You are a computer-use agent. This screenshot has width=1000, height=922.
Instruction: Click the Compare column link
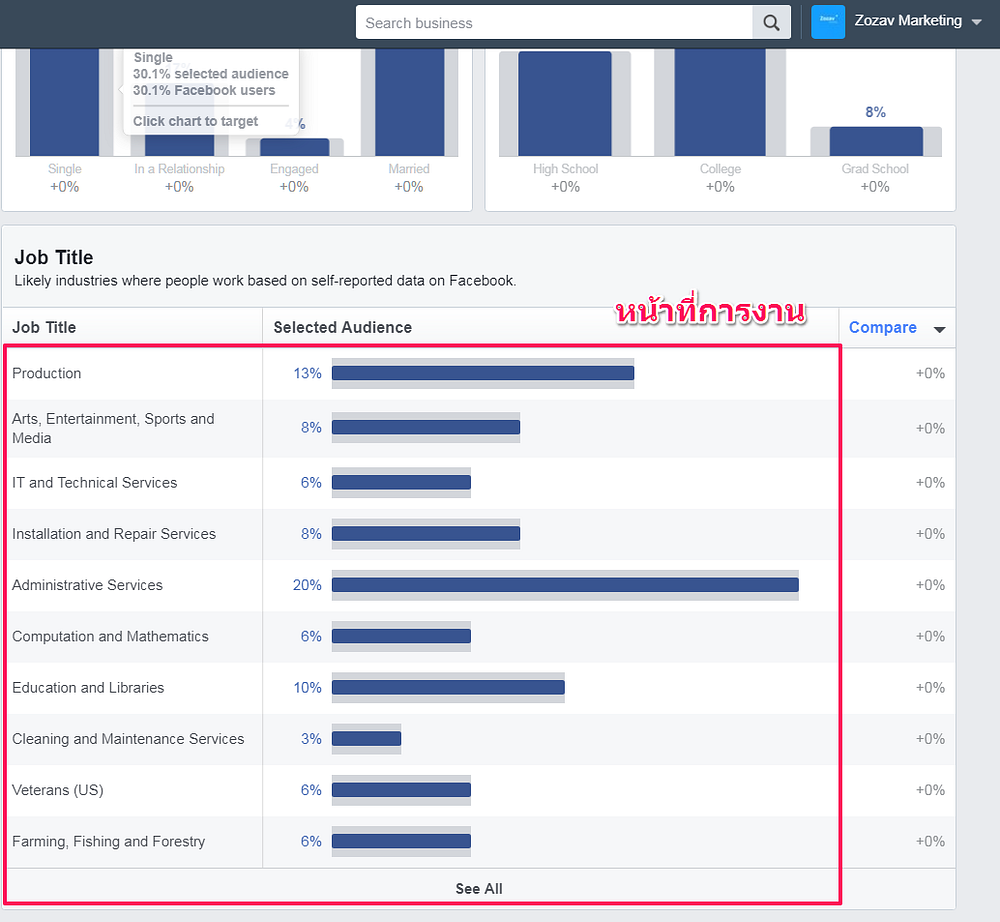click(882, 328)
